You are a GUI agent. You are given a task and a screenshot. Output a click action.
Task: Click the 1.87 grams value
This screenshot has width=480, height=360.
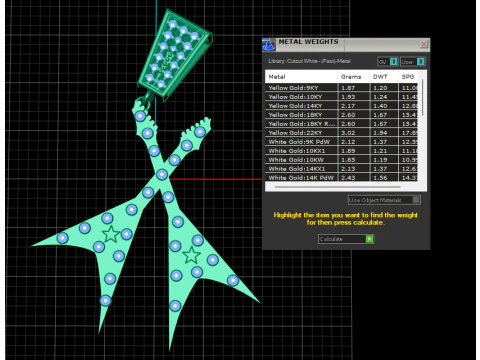(x=348, y=88)
